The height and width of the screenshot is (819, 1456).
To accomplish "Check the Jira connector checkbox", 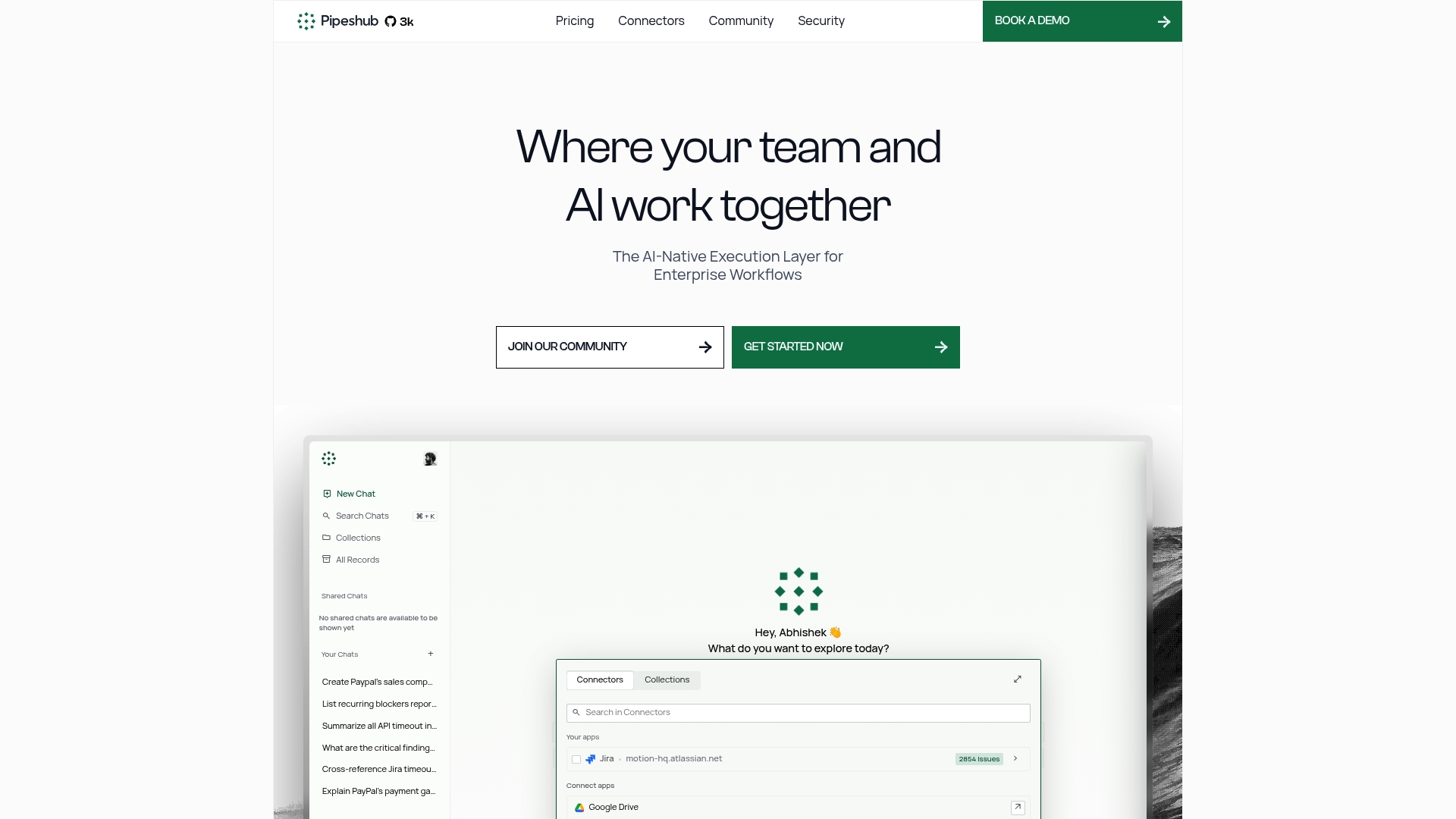I will point(576,759).
